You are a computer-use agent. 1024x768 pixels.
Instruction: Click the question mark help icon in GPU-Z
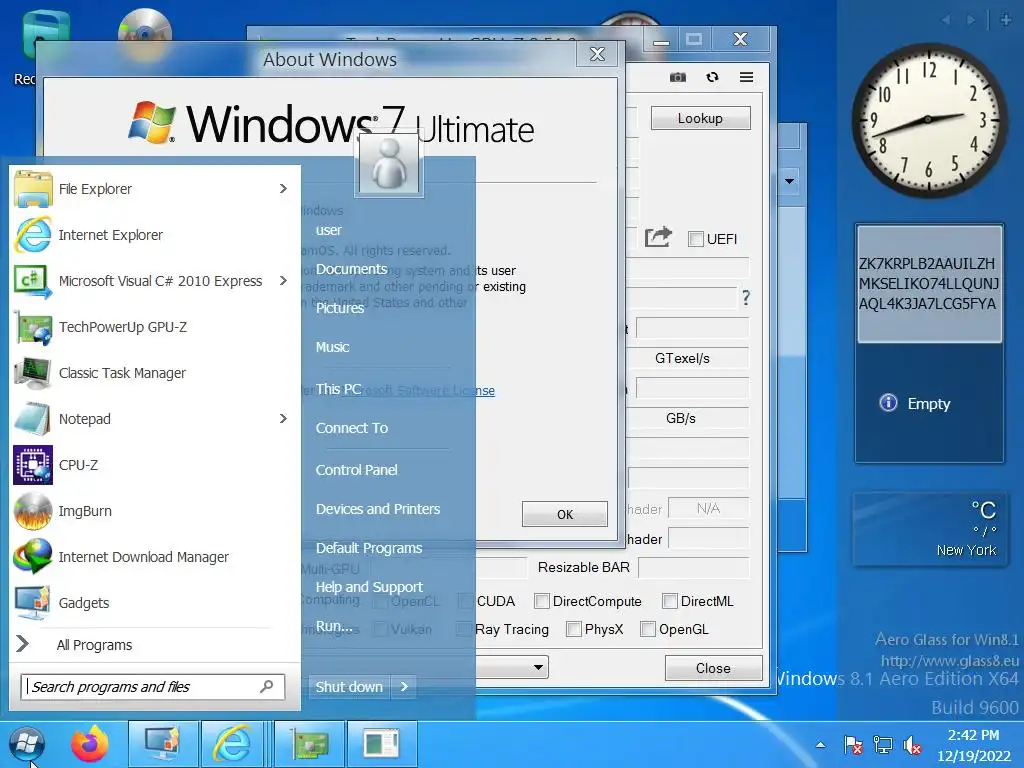(746, 298)
